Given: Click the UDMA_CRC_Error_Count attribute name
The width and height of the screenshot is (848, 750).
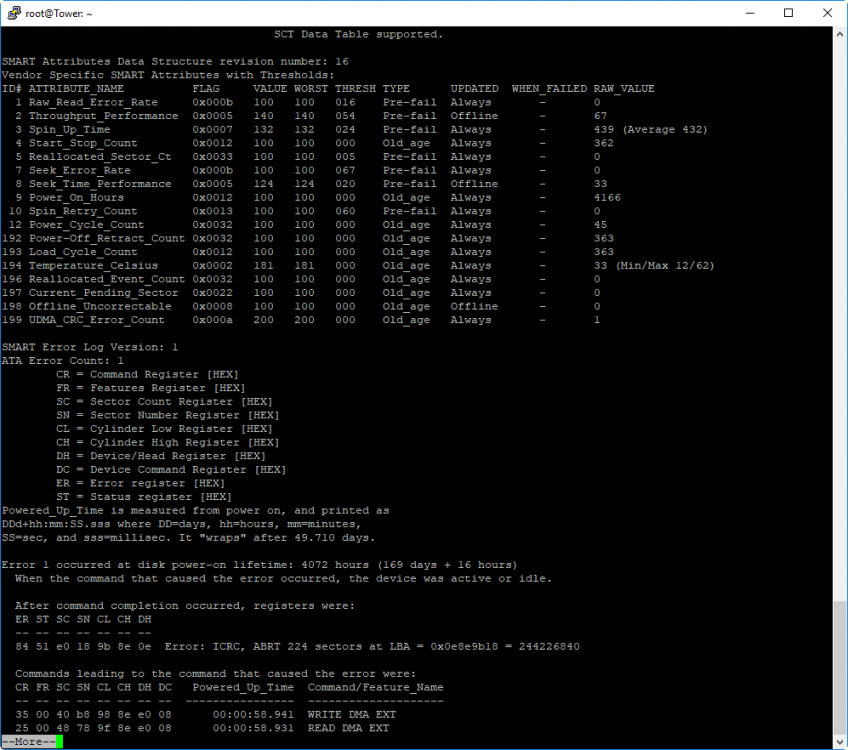Looking at the screenshot, I should pyautogui.click(x=96, y=320).
